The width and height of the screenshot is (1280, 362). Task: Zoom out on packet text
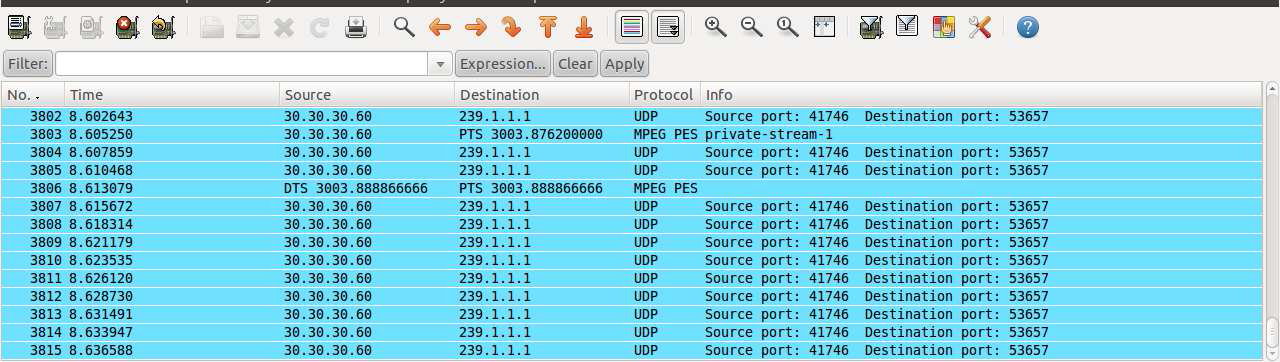pyautogui.click(x=752, y=27)
